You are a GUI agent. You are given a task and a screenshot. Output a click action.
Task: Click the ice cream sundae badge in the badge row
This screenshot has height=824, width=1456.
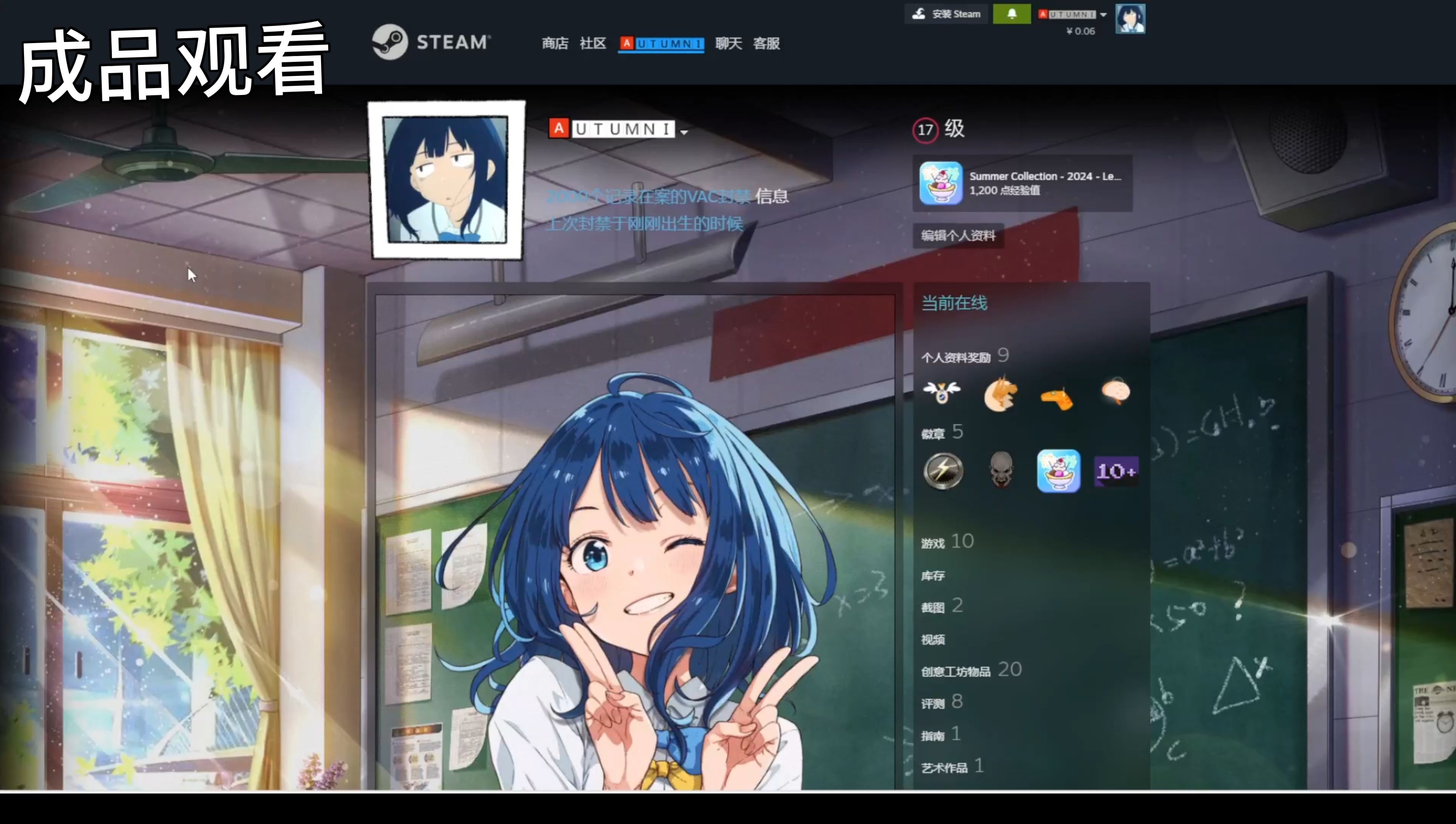[1058, 470]
